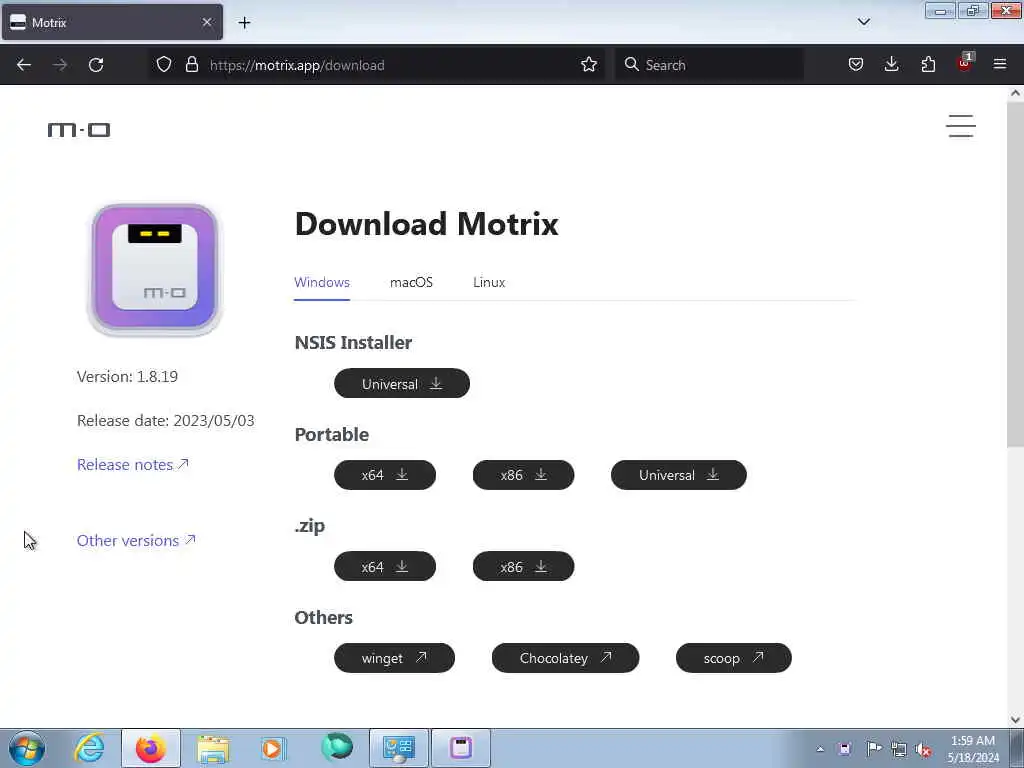Open the scoop package link
1024x768 pixels.
(733, 658)
